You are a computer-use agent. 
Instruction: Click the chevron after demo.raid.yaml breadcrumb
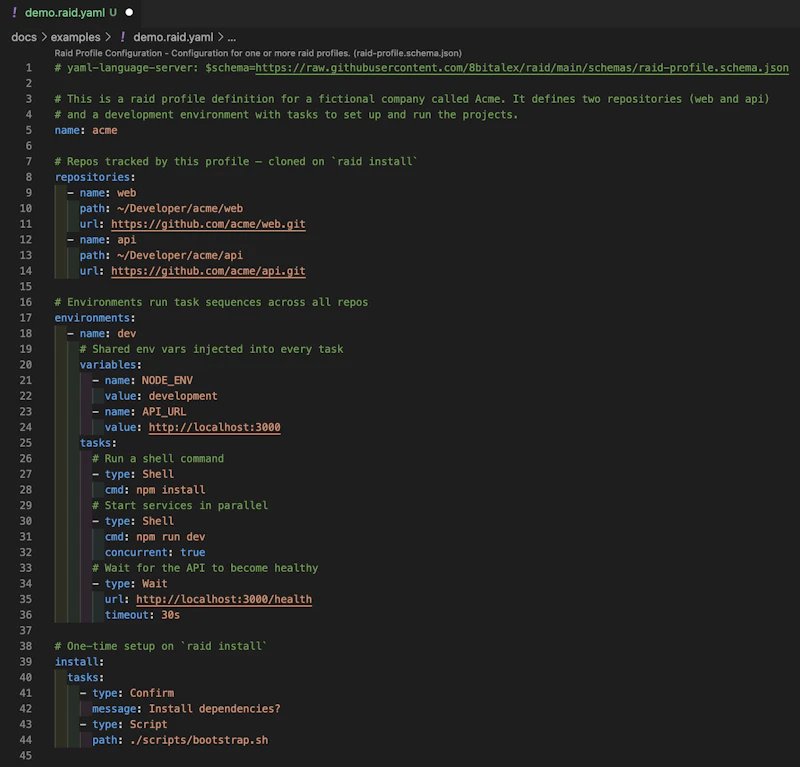pos(220,37)
